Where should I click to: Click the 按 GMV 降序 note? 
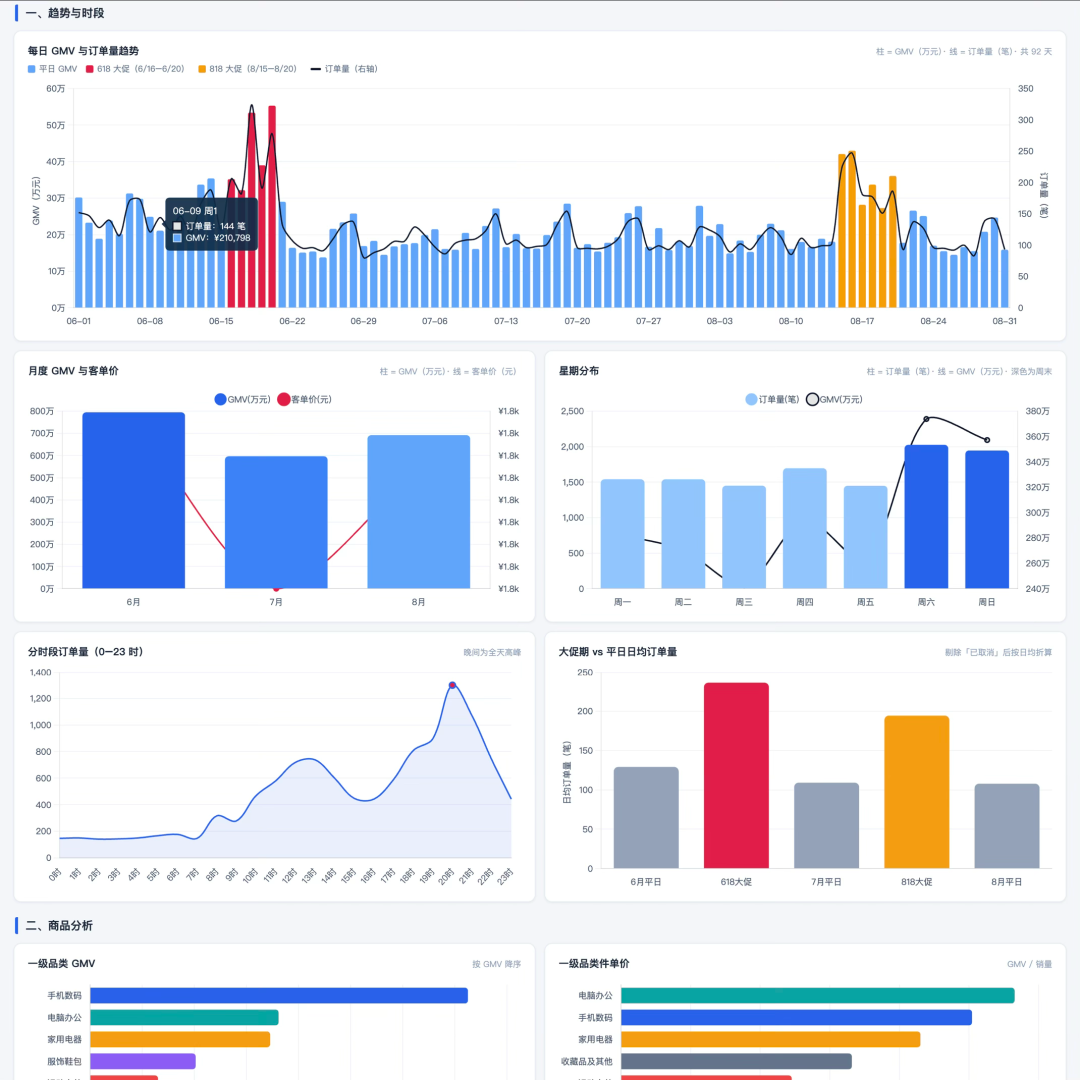(497, 964)
